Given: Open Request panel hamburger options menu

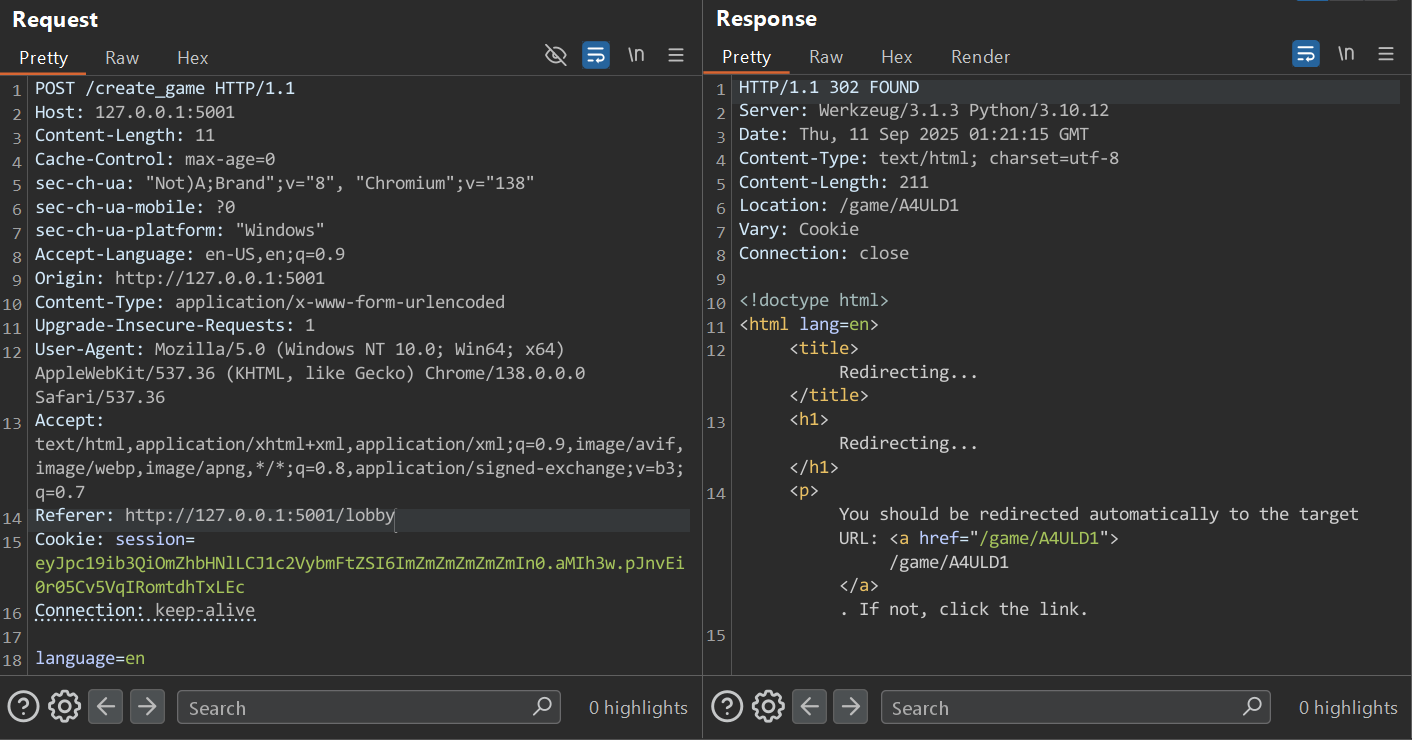Looking at the screenshot, I should (676, 55).
